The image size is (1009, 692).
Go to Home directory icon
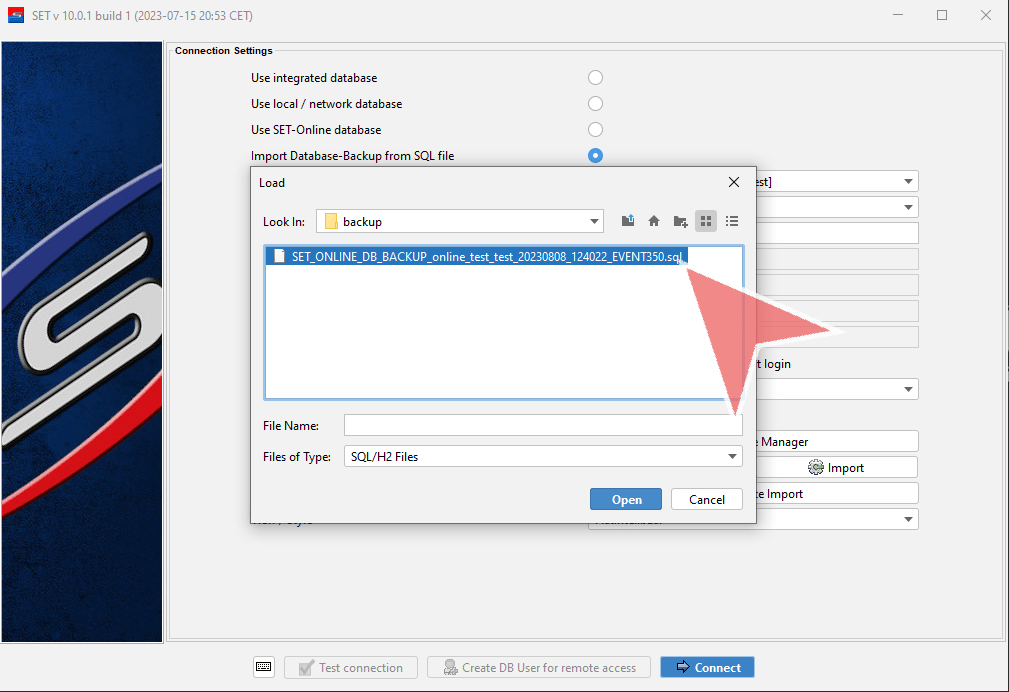[x=654, y=221]
